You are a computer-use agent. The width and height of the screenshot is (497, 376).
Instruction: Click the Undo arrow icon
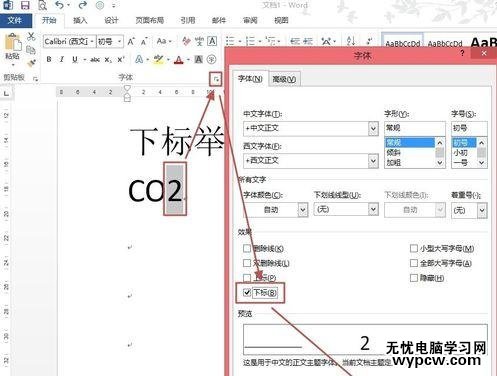[x=59, y=5]
